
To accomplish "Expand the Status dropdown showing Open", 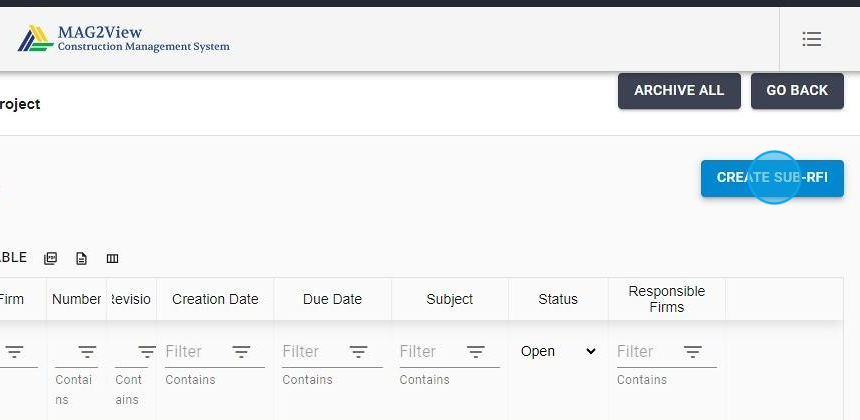I will point(558,352).
